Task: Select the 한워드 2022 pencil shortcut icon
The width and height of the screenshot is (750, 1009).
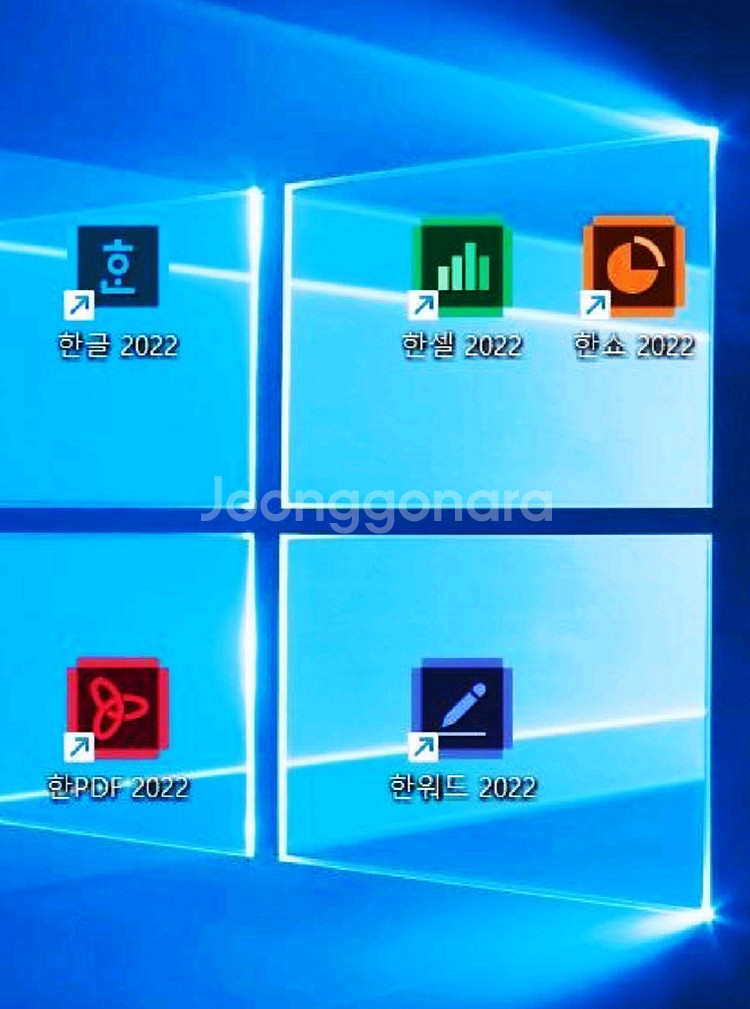Action: click(461, 709)
